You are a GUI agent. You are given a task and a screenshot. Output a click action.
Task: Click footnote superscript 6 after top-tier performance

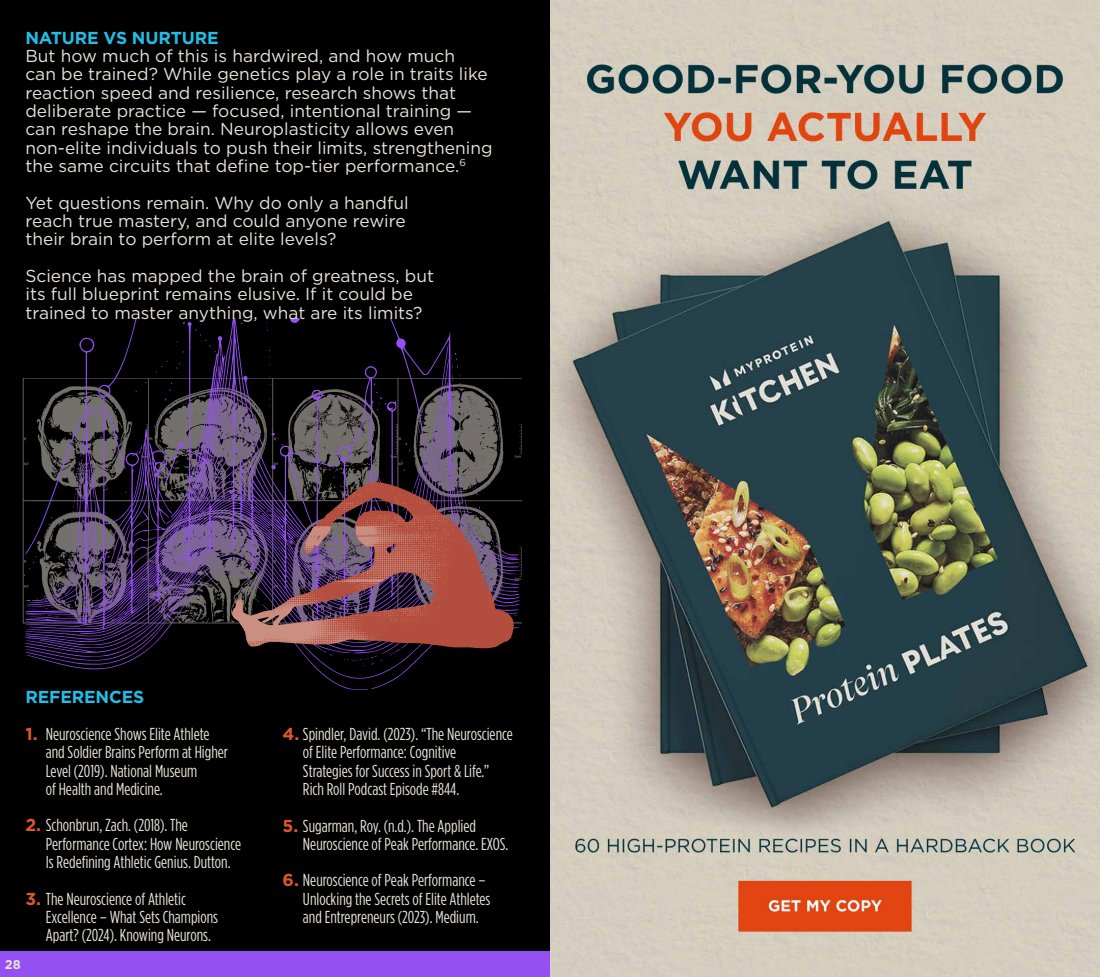pyautogui.click(x=462, y=163)
